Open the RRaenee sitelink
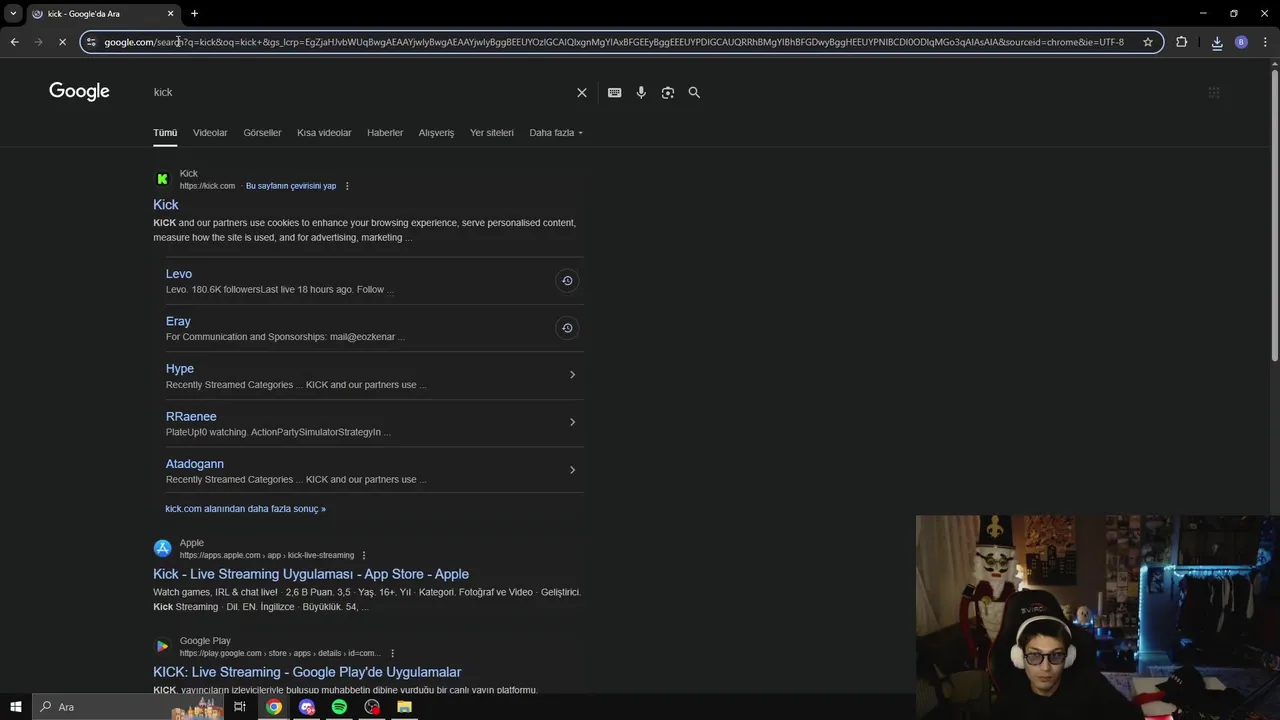Viewport: 1280px width, 720px height. tap(191, 416)
